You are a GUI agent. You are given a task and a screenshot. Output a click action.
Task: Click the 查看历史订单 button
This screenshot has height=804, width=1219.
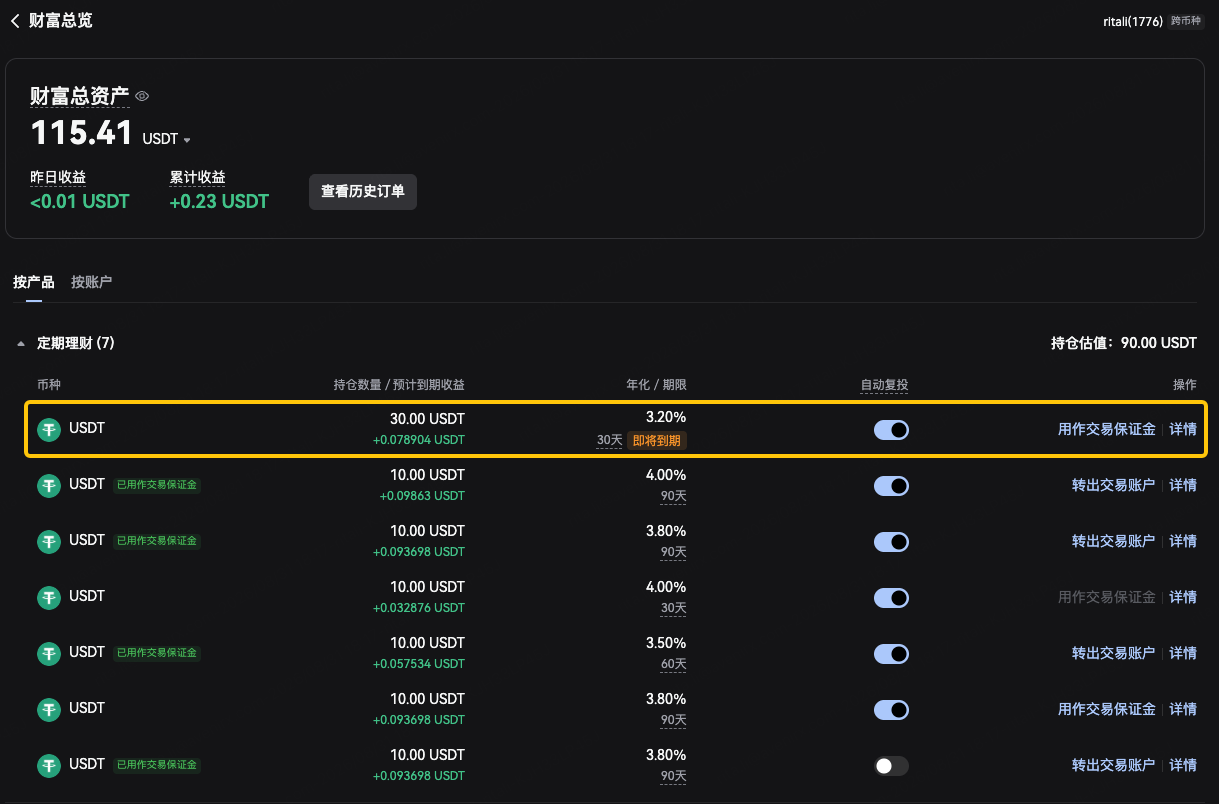pos(362,191)
